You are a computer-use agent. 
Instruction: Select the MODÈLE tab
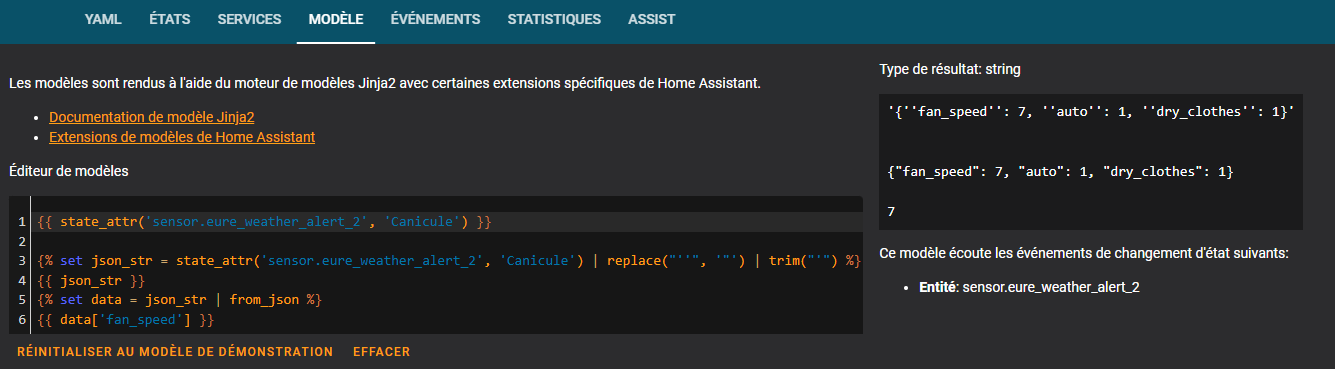tap(336, 19)
